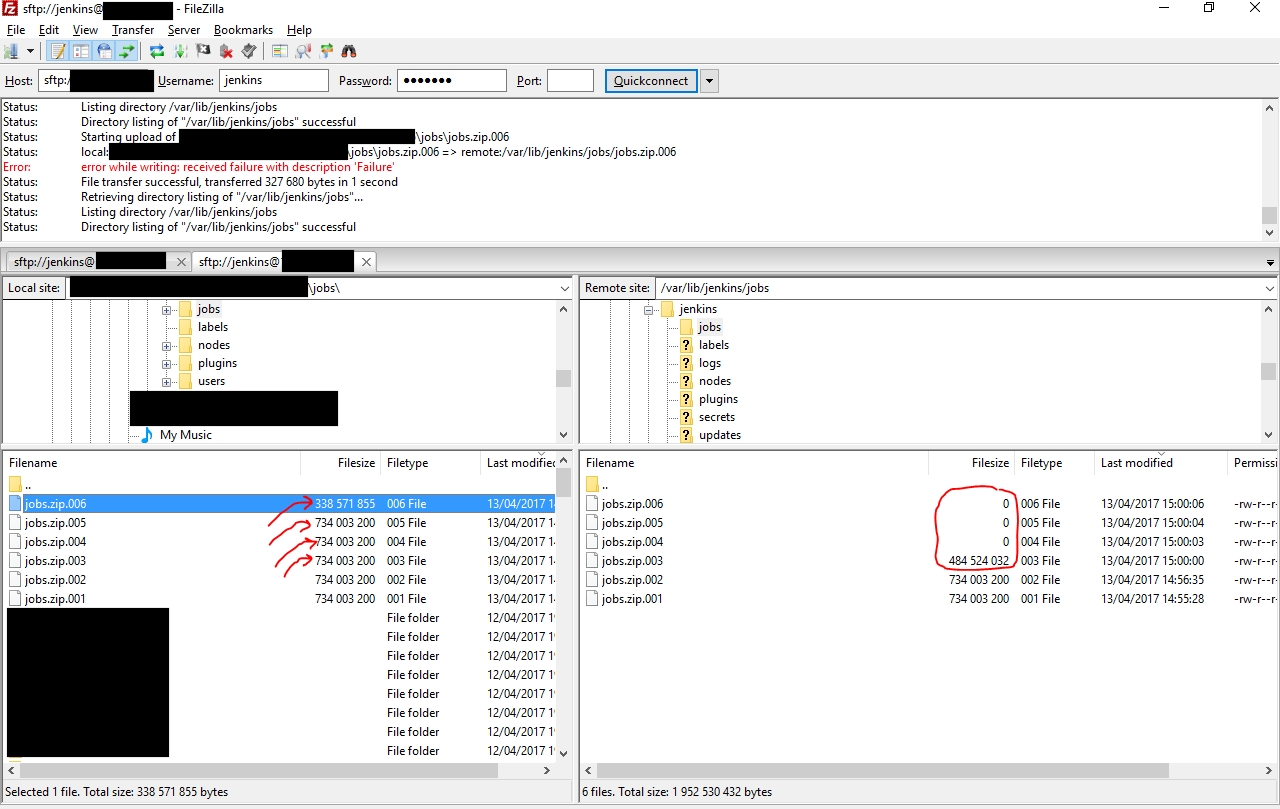Toggle the remote directory tree display
The image size is (1280, 809).
(x=104, y=51)
